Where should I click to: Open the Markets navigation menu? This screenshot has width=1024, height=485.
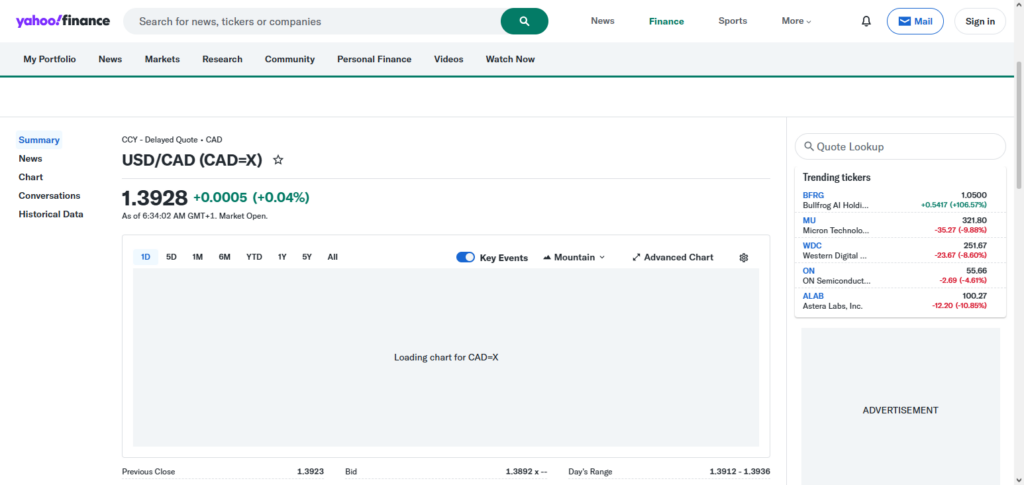162,59
